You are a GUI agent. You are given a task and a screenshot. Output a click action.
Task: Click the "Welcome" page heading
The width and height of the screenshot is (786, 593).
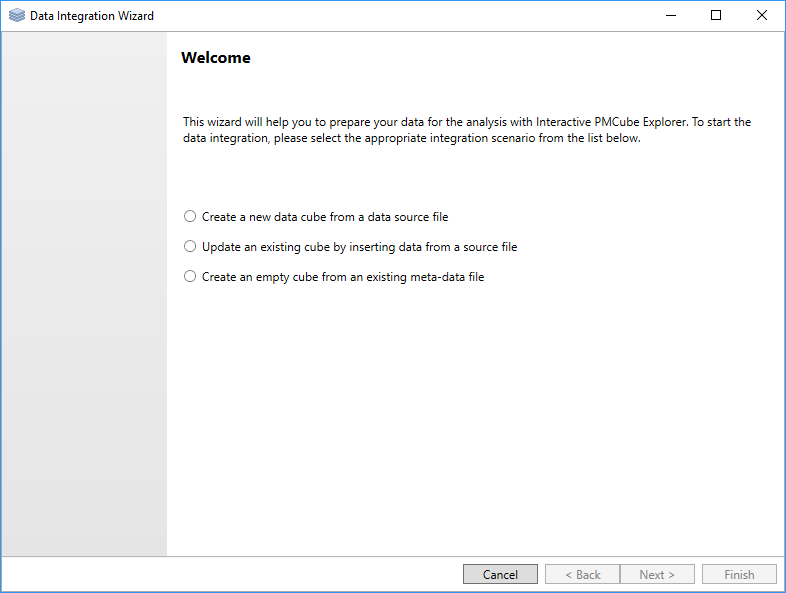[216, 58]
